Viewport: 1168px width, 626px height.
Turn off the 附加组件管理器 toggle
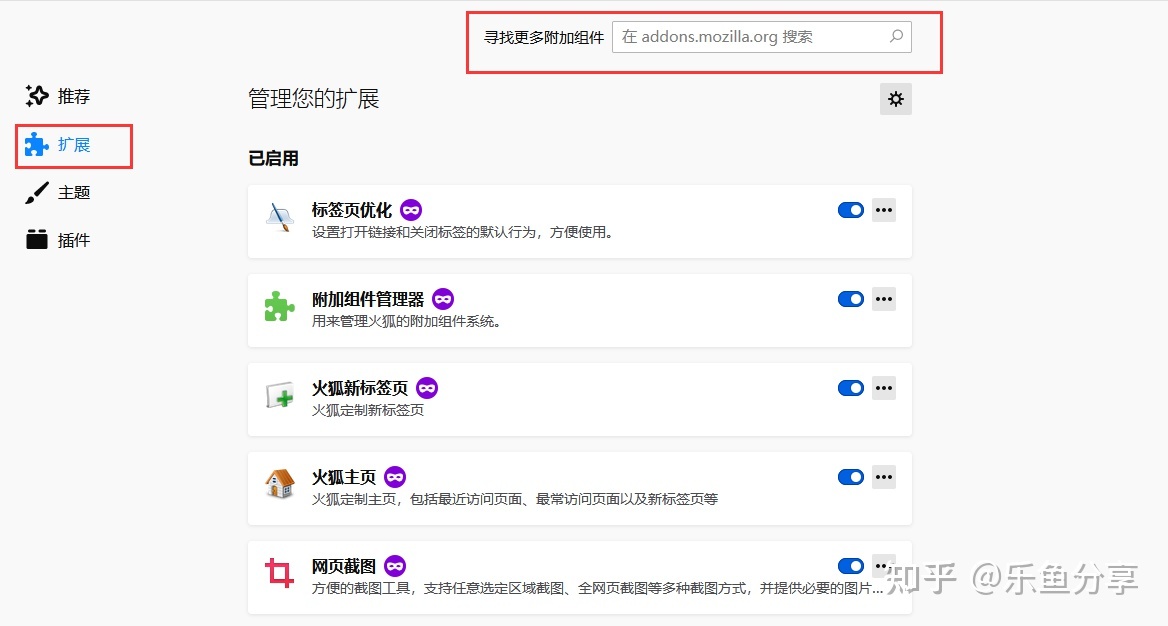(x=850, y=299)
